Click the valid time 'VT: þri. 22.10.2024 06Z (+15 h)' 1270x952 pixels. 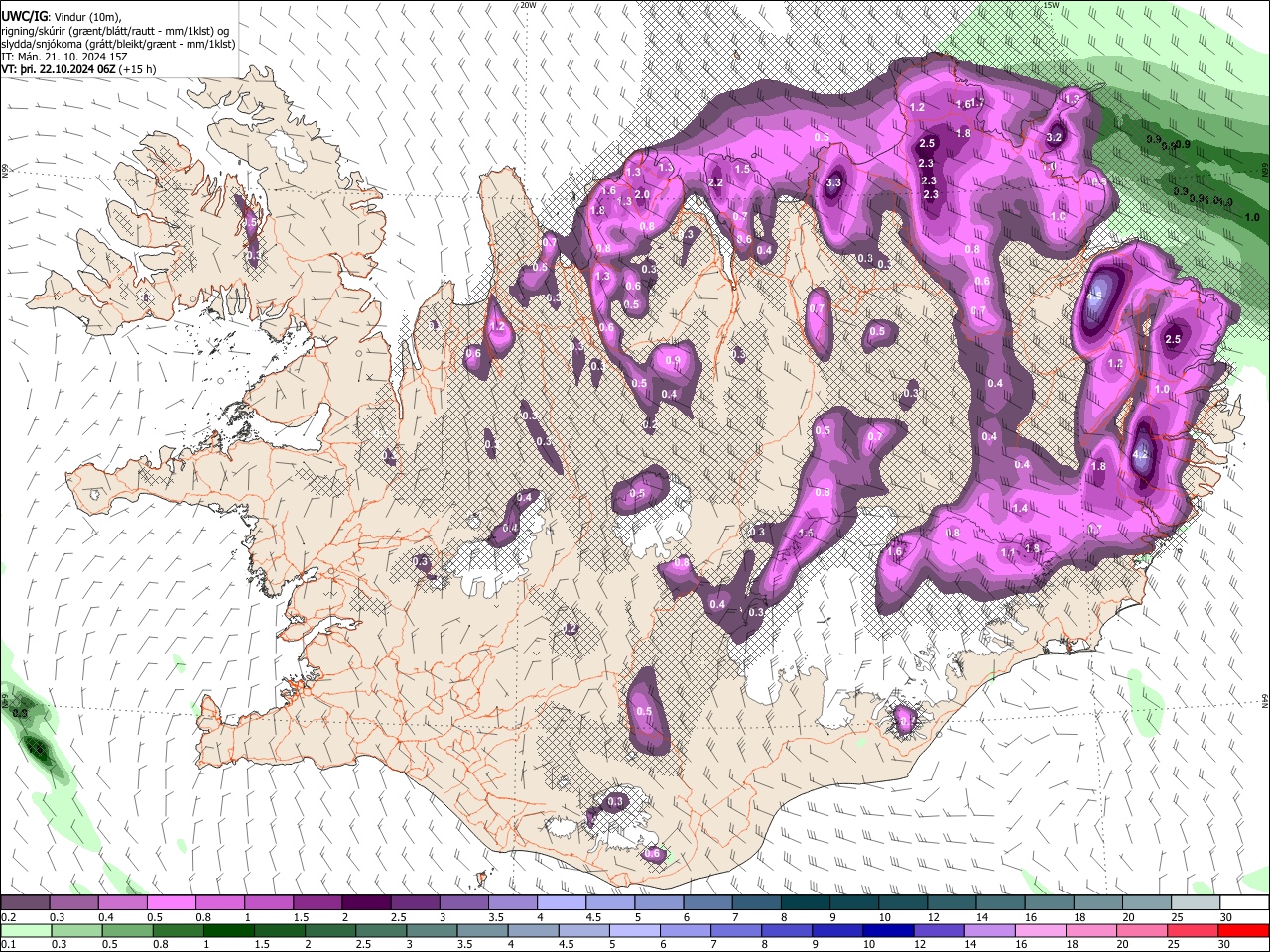click(78, 69)
